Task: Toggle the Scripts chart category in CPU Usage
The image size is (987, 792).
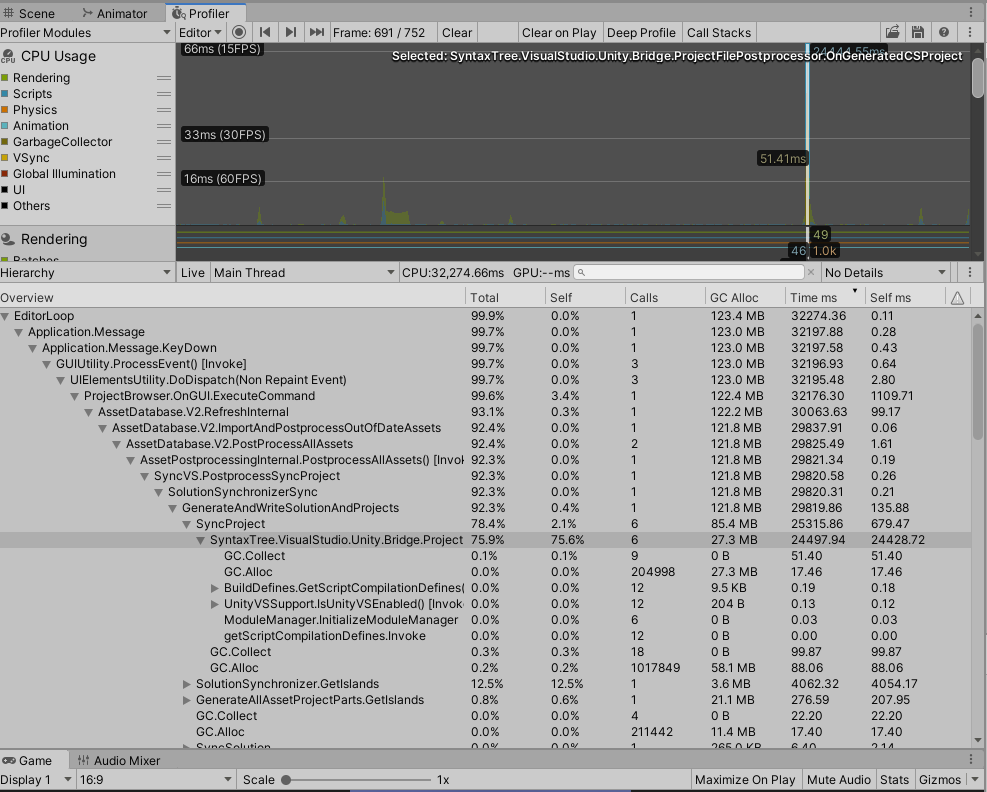Action: click(32, 93)
